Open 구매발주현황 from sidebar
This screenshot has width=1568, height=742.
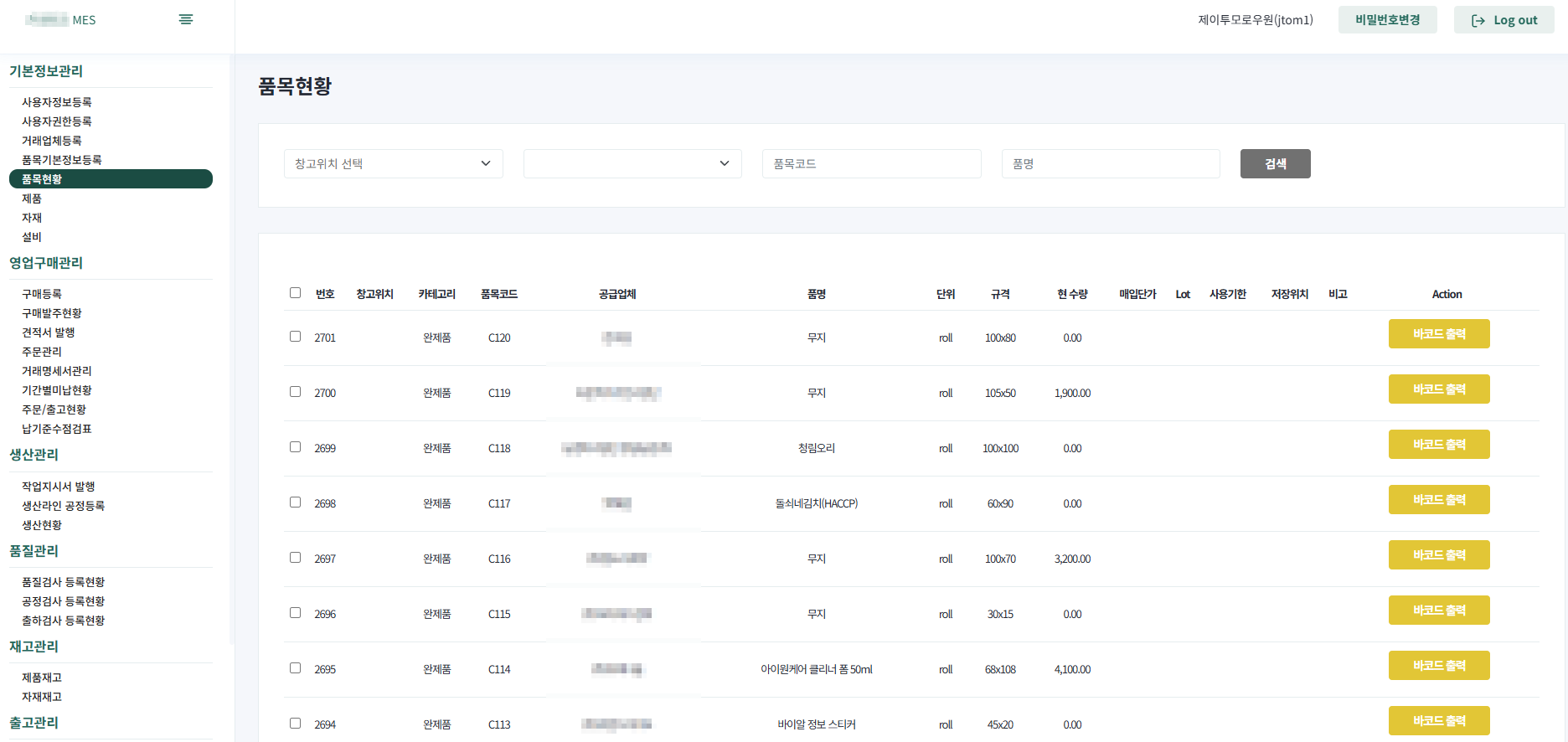tap(52, 313)
